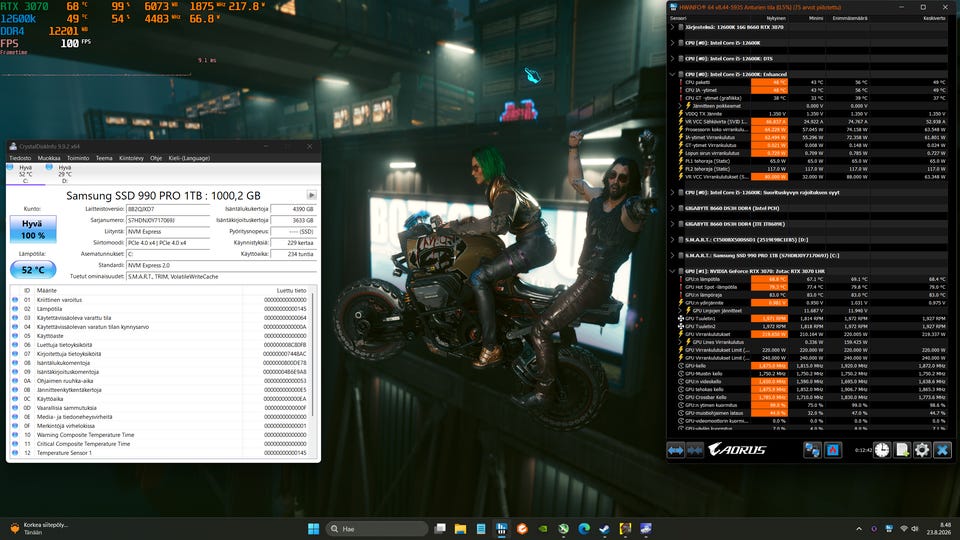The image size is (960, 540).
Task: Open NVIDIA app icon on taskbar
Action: [542, 528]
